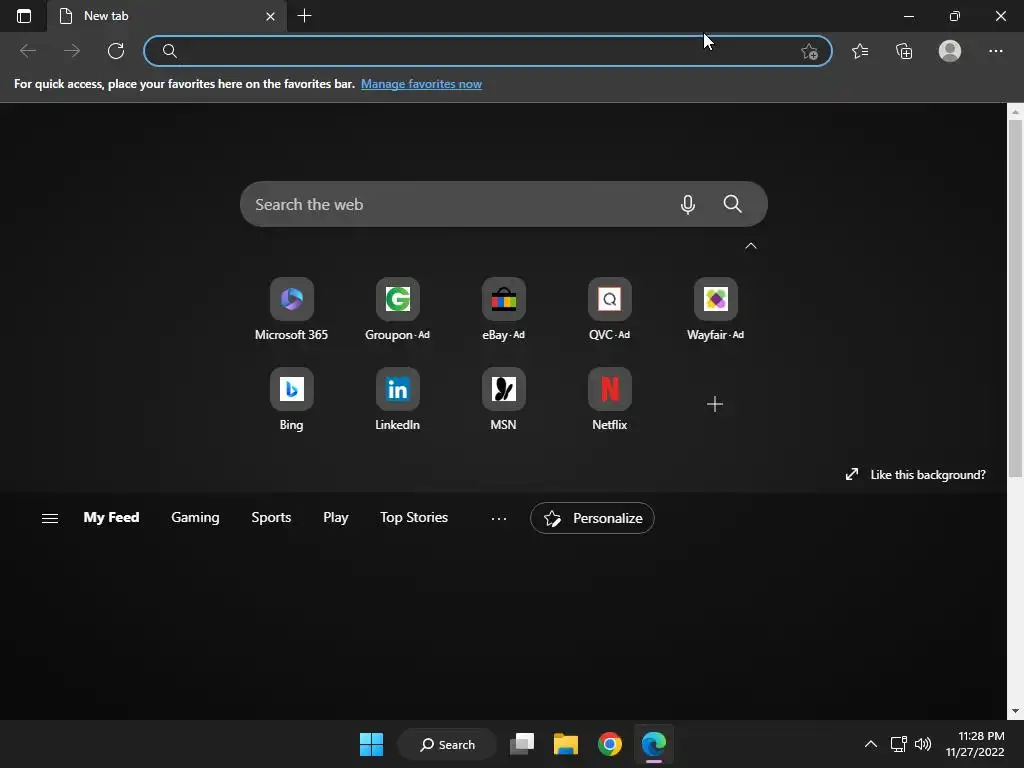Add this page to favorites star icon
1024x768 pixels.
tap(809, 52)
